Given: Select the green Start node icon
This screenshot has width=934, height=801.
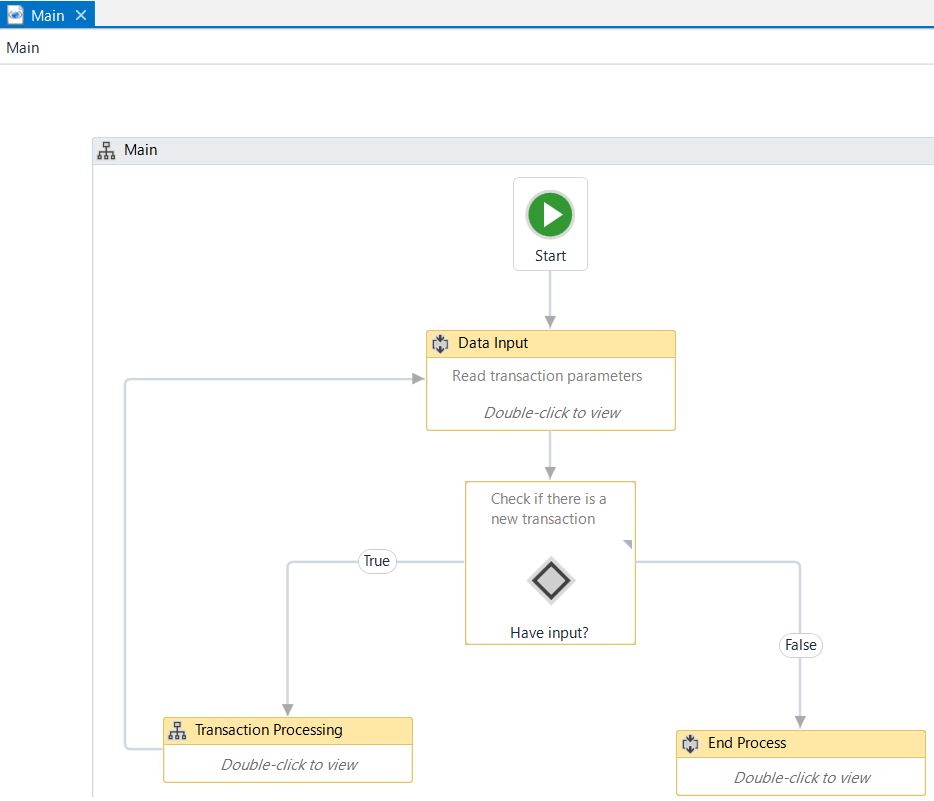Looking at the screenshot, I should click(550, 214).
